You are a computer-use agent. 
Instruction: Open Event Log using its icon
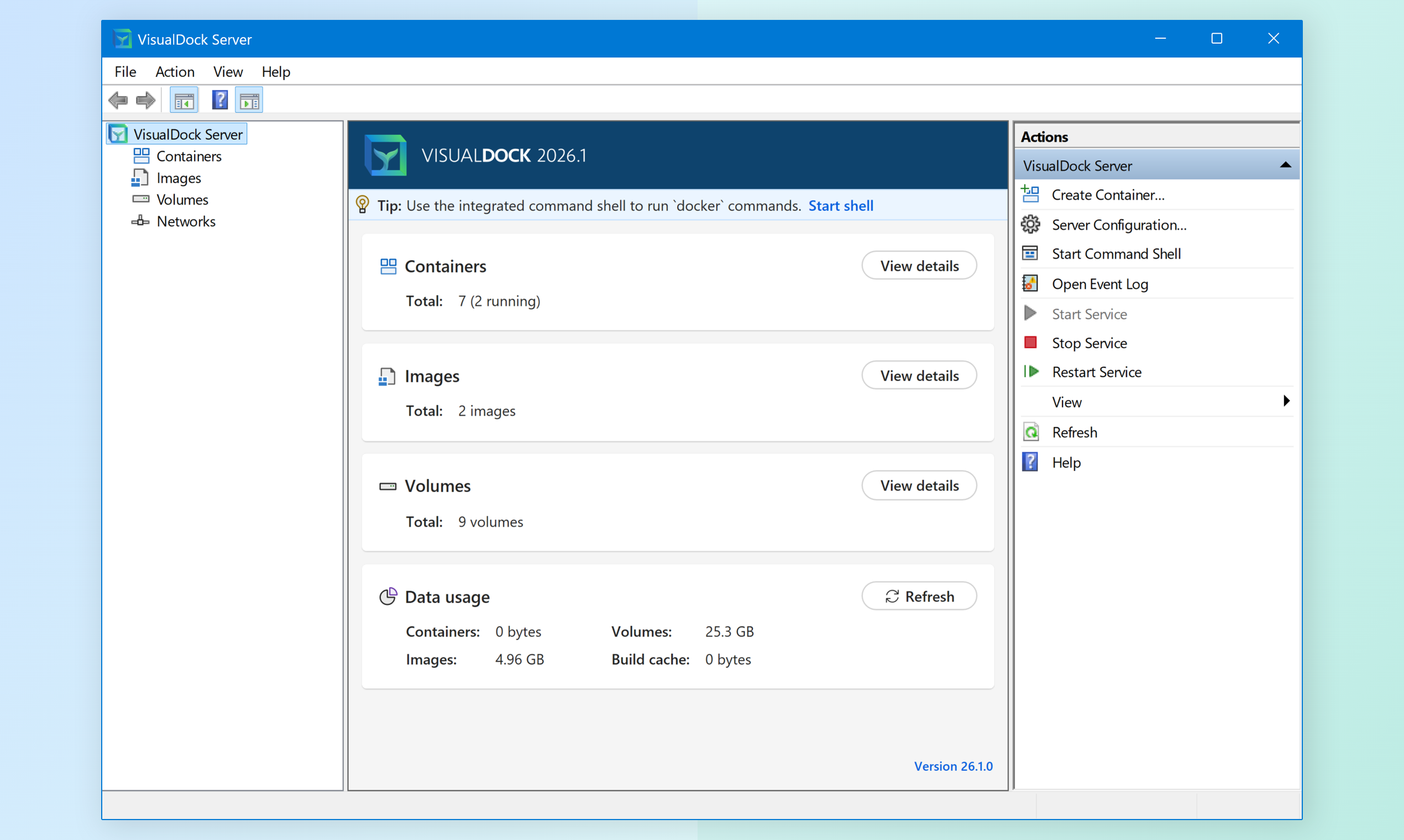tap(1030, 283)
